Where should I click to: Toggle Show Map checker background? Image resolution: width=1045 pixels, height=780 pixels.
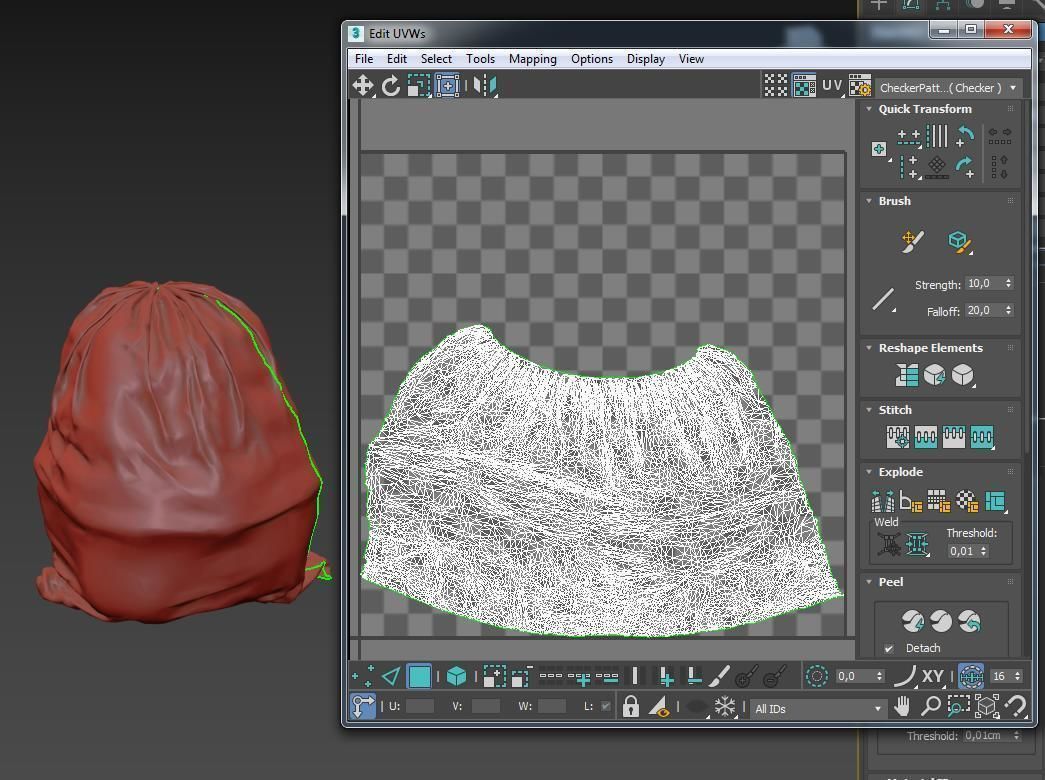click(x=804, y=85)
